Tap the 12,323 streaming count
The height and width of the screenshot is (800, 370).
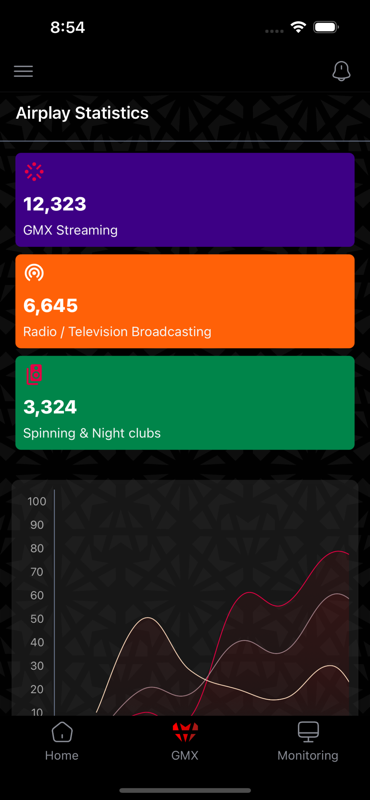(55, 204)
